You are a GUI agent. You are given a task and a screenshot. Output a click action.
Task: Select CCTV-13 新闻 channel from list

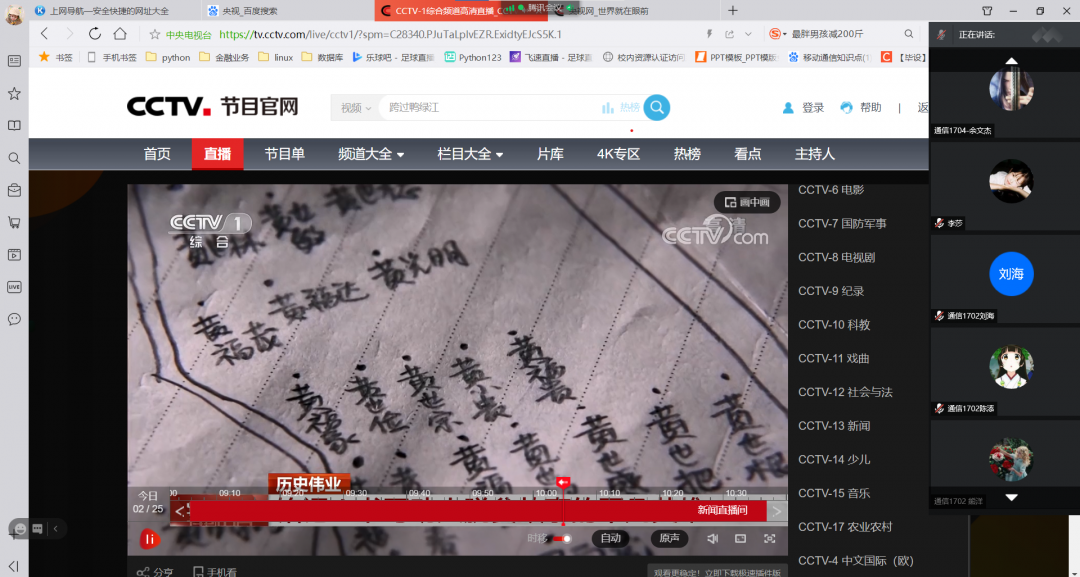(x=834, y=426)
